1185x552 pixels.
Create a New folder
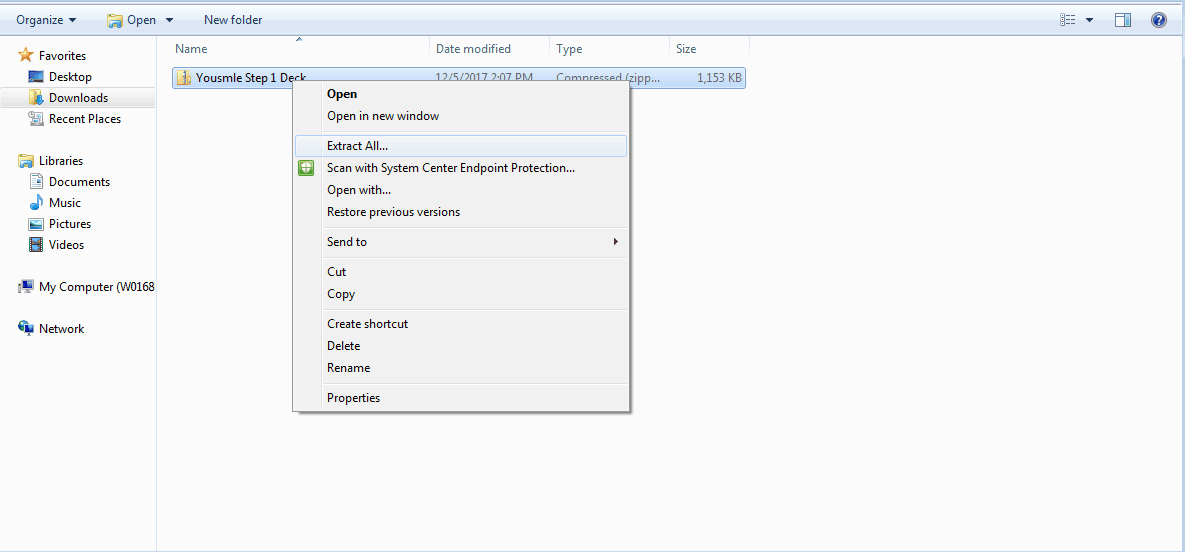pos(233,20)
